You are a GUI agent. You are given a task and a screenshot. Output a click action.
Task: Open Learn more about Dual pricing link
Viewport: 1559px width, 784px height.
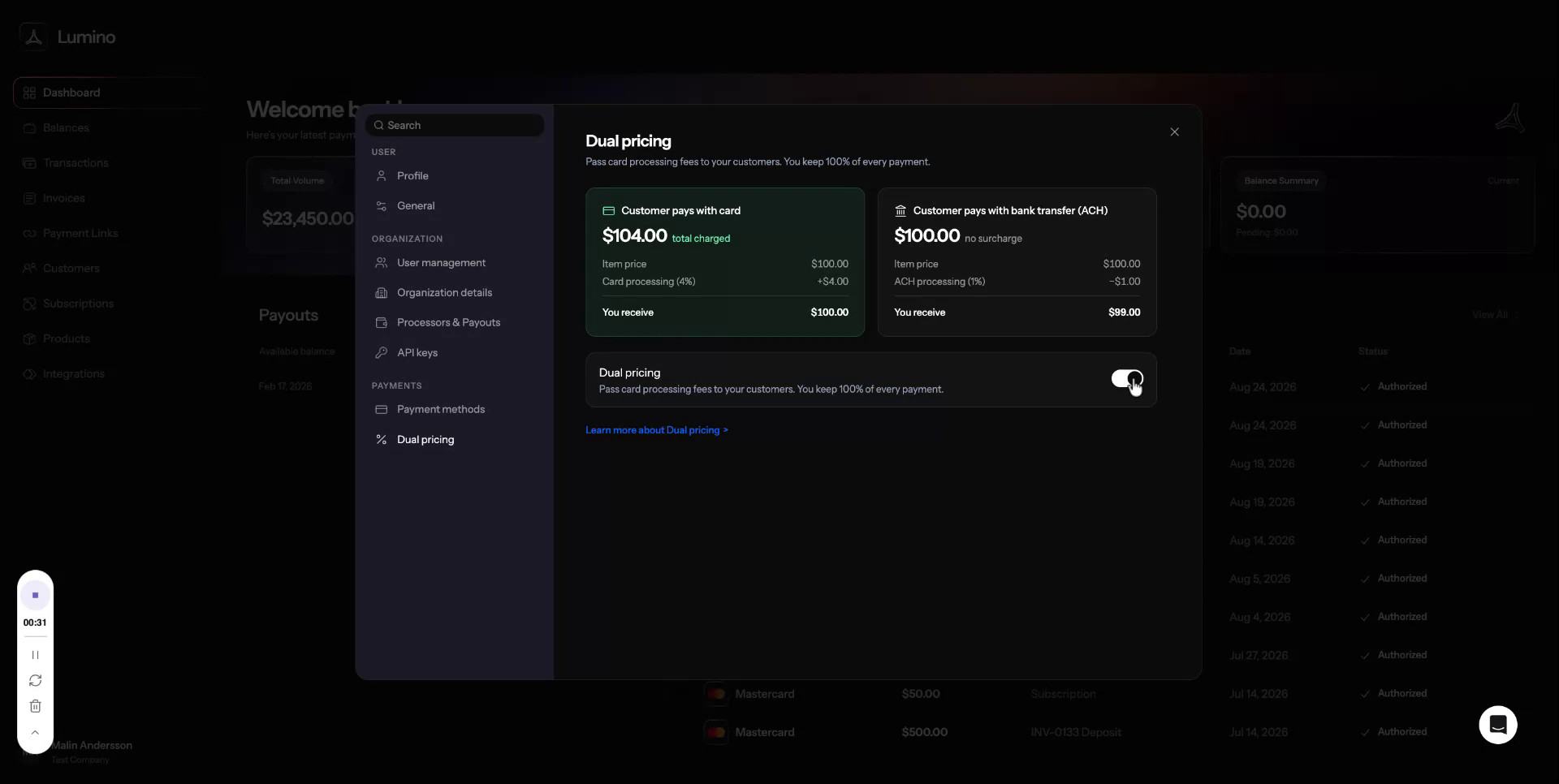tap(657, 430)
